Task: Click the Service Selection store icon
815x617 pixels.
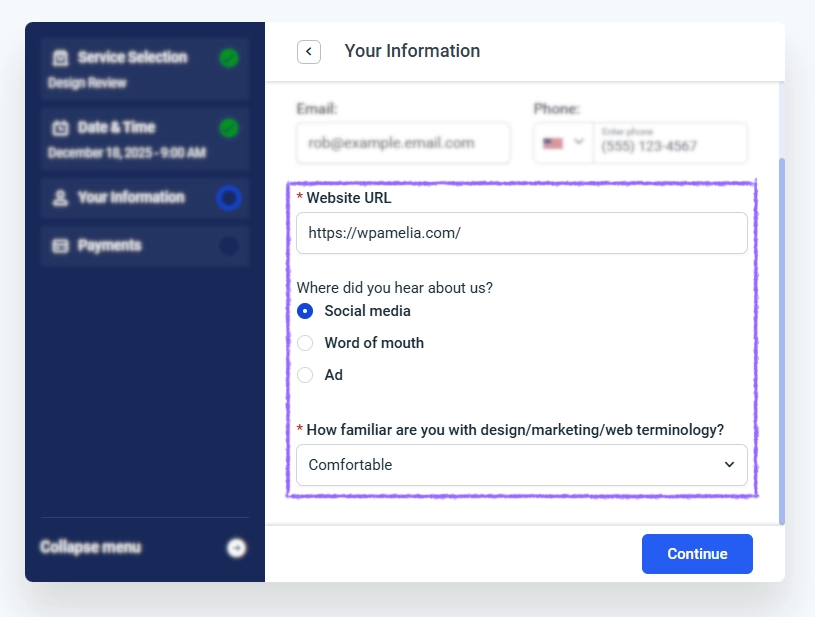Action: [61, 58]
